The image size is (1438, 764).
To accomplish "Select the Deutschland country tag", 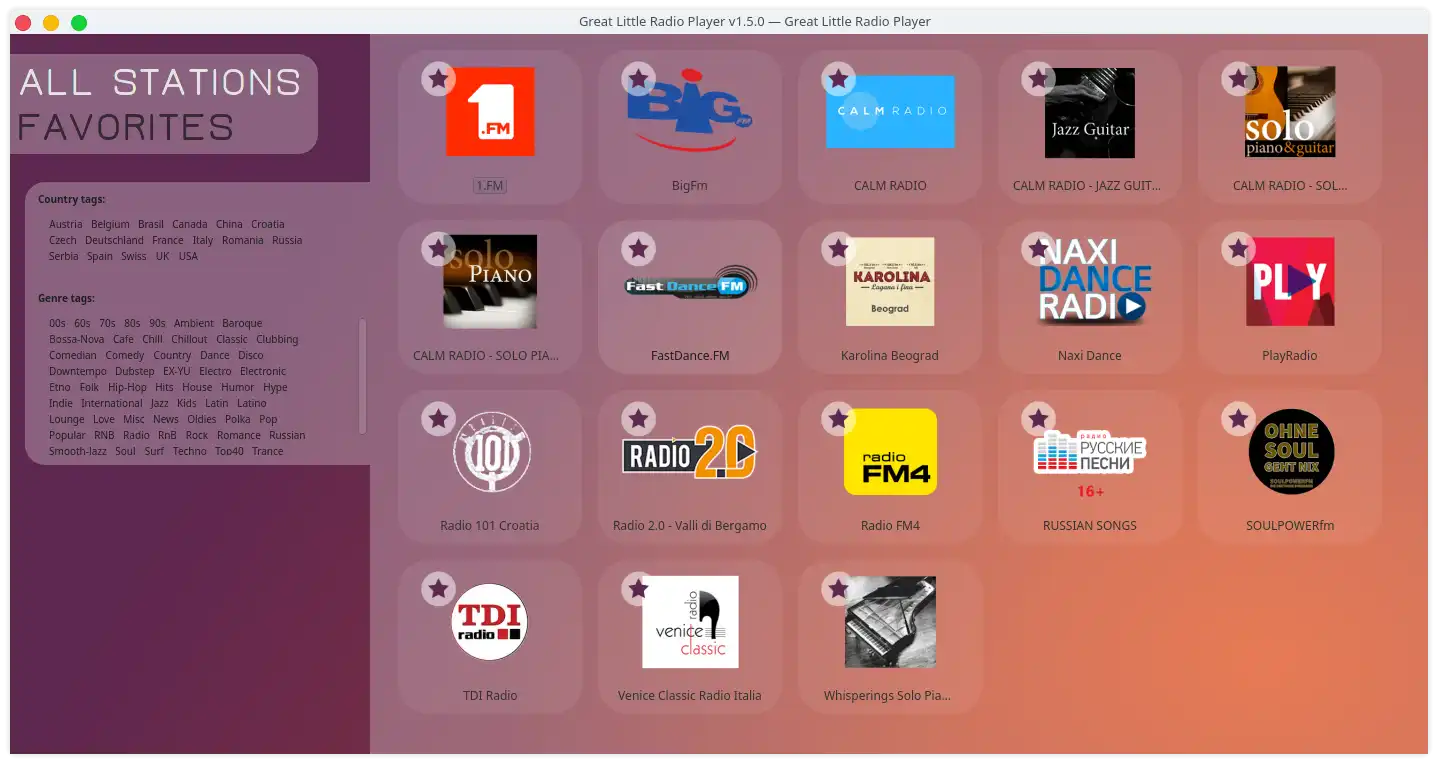I will click(x=114, y=240).
